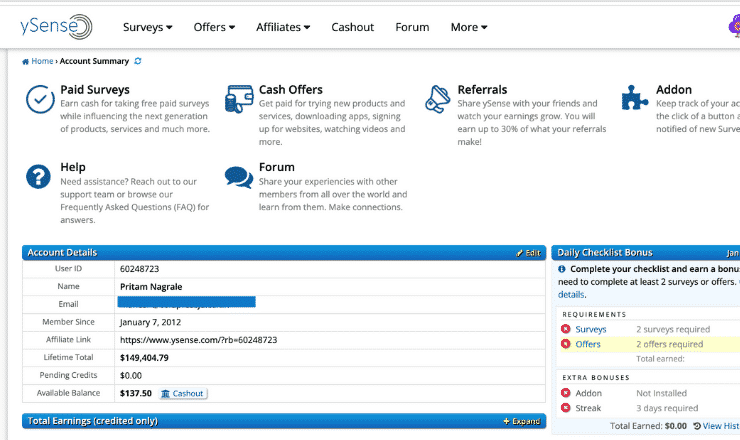Expand the More dropdown menu
The width and height of the screenshot is (740, 440).
[469, 27]
